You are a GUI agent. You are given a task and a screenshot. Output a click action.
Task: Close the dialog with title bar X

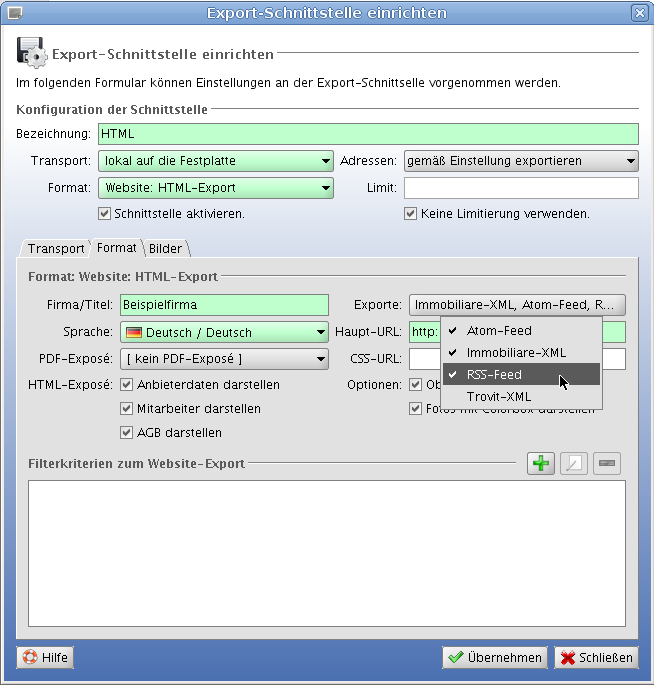click(x=639, y=13)
